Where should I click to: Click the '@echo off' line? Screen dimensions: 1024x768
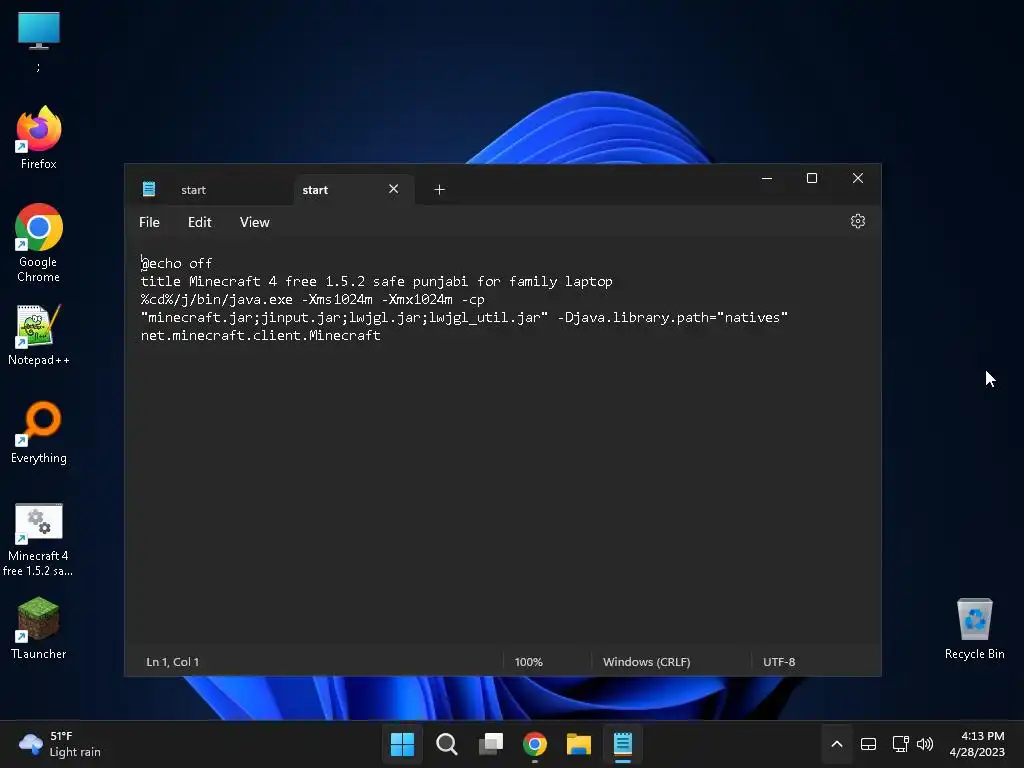[176, 263]
